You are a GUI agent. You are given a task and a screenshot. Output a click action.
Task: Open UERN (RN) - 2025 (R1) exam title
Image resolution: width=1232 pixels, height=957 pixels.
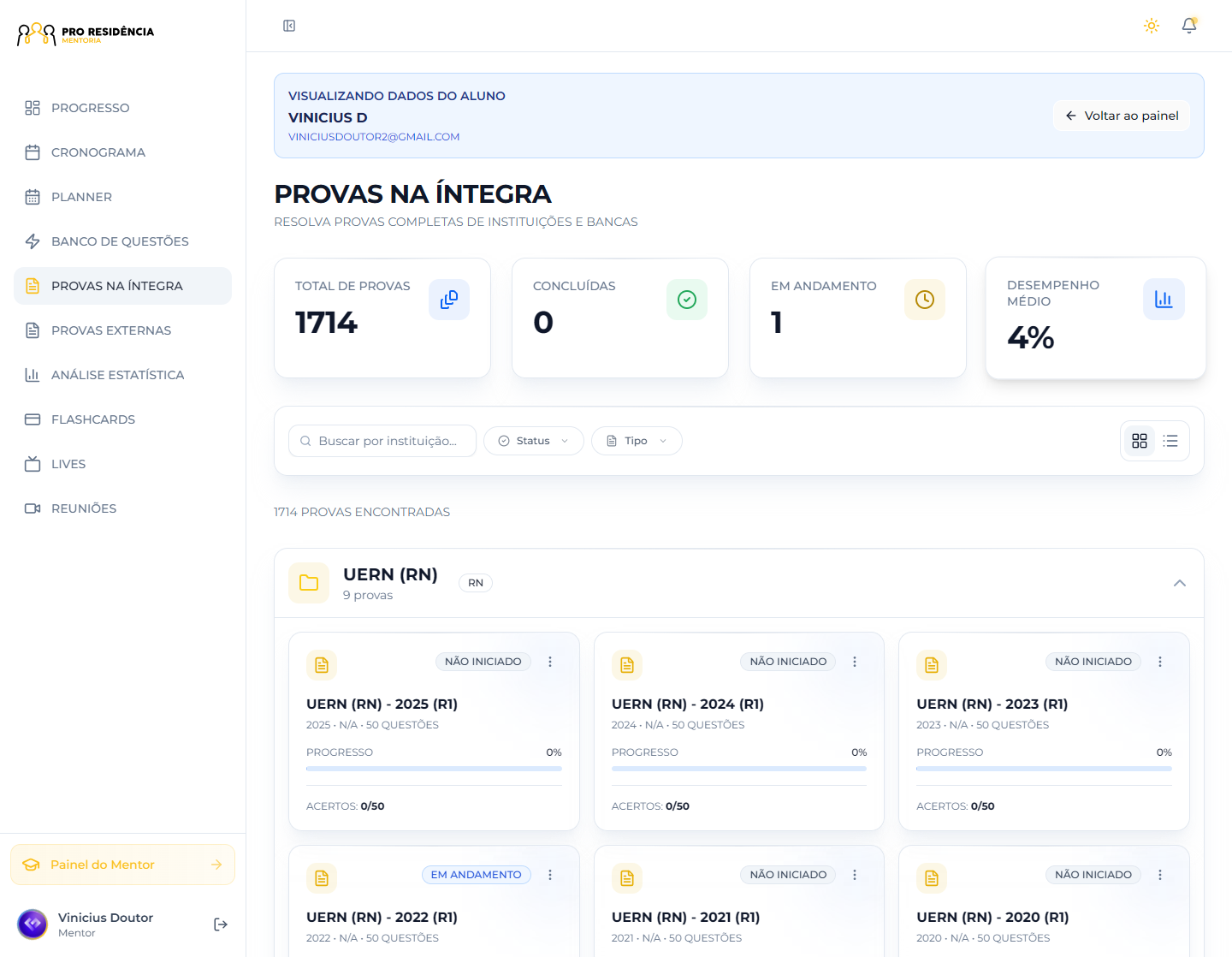382,704
